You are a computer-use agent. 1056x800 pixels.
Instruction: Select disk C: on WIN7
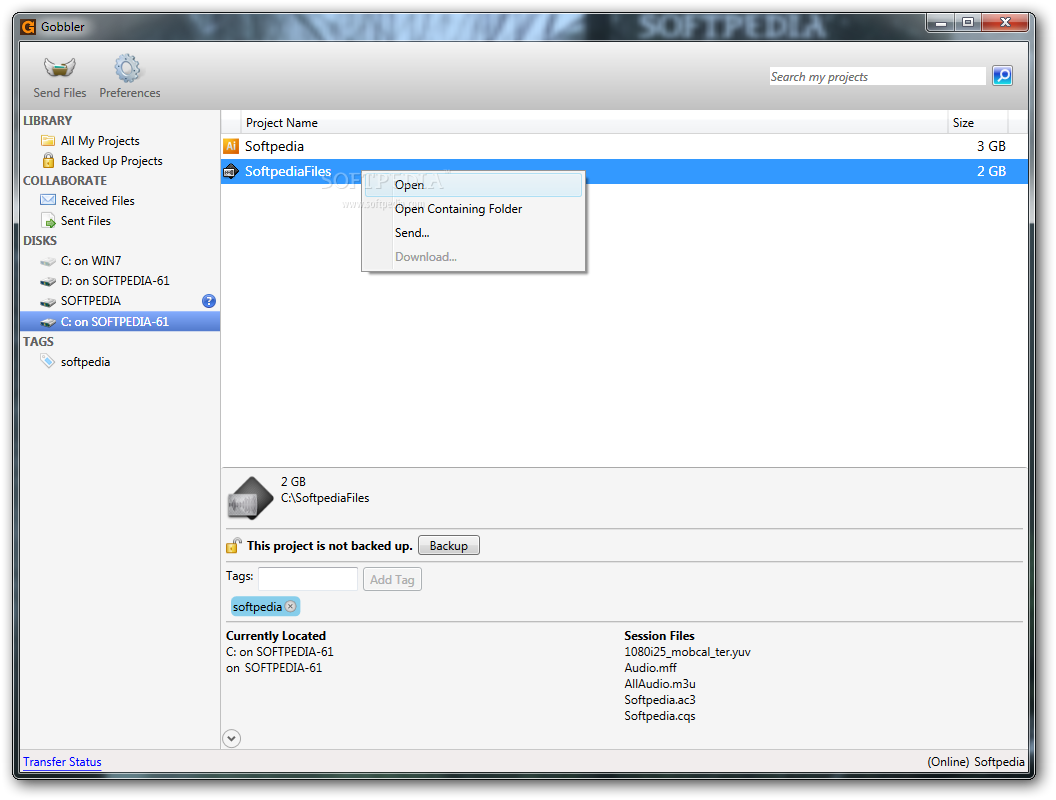[91, 261]
